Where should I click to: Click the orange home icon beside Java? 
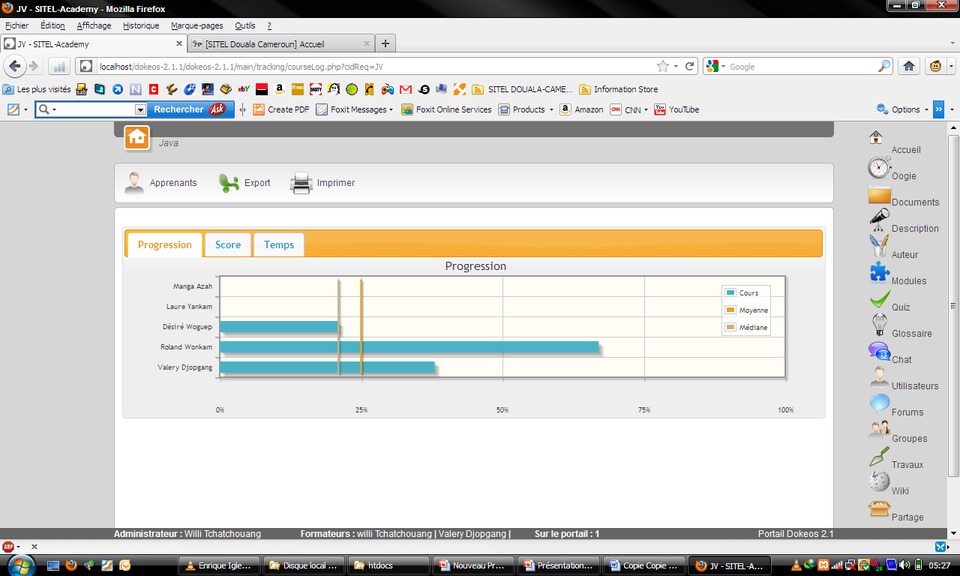(137, 138)
